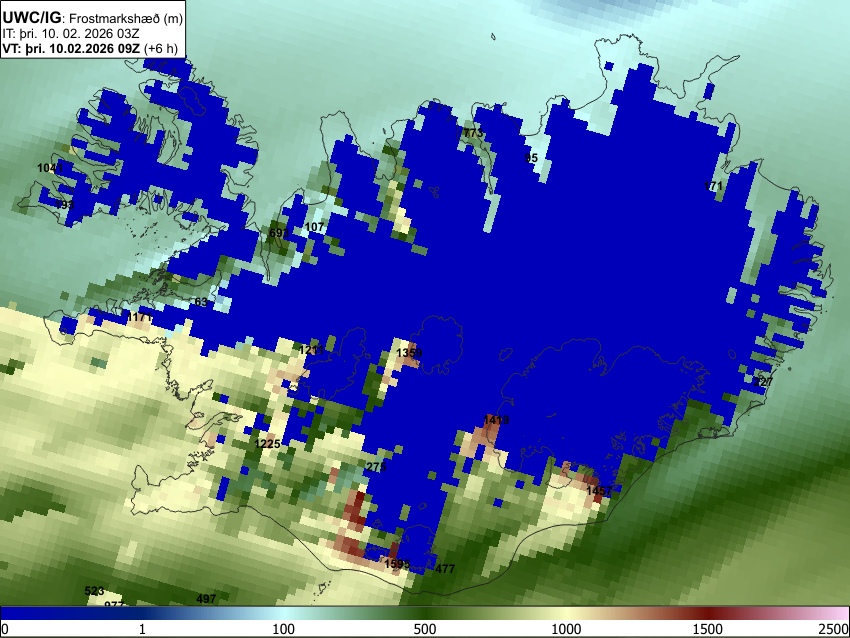
Task: Click the map value 1419
Action: click(496, 420)
